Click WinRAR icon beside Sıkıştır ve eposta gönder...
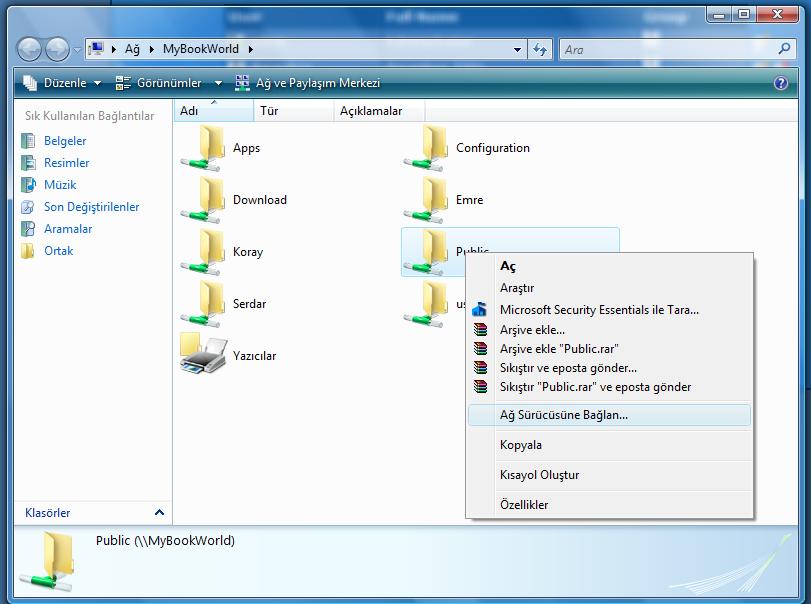This screenshot has width=811, height=604. [480, 368]
